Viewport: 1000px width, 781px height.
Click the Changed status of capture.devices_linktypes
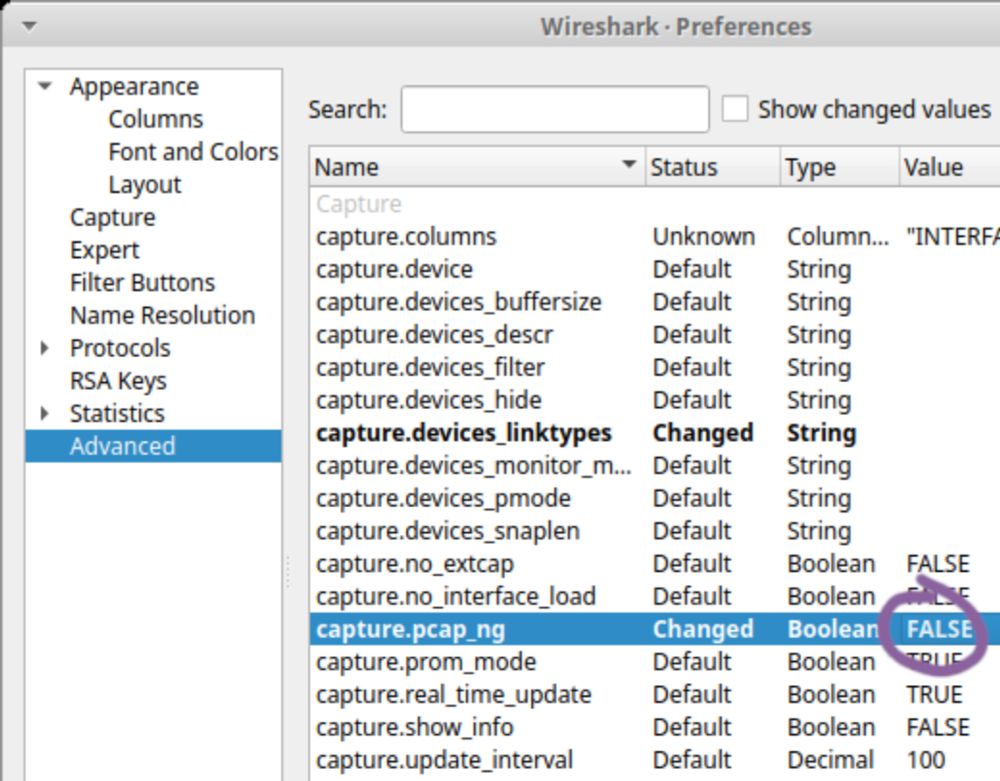coord(703,433)
